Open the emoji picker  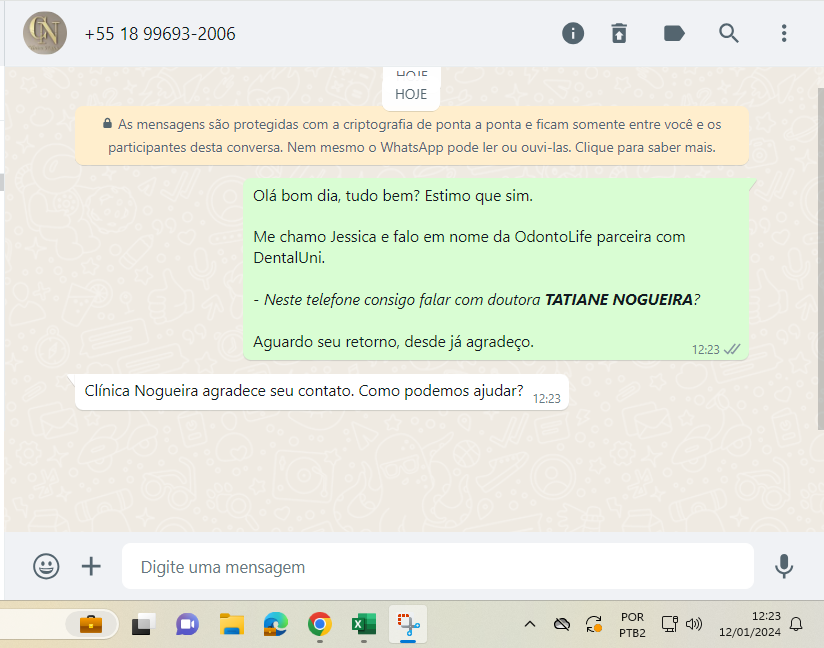pos(46,566)
